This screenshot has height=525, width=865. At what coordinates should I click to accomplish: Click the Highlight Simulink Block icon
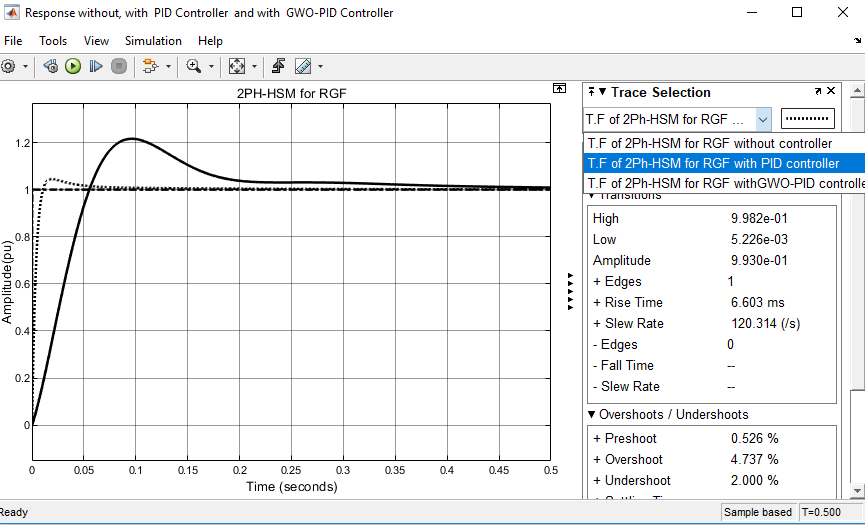tap(150, 67)
